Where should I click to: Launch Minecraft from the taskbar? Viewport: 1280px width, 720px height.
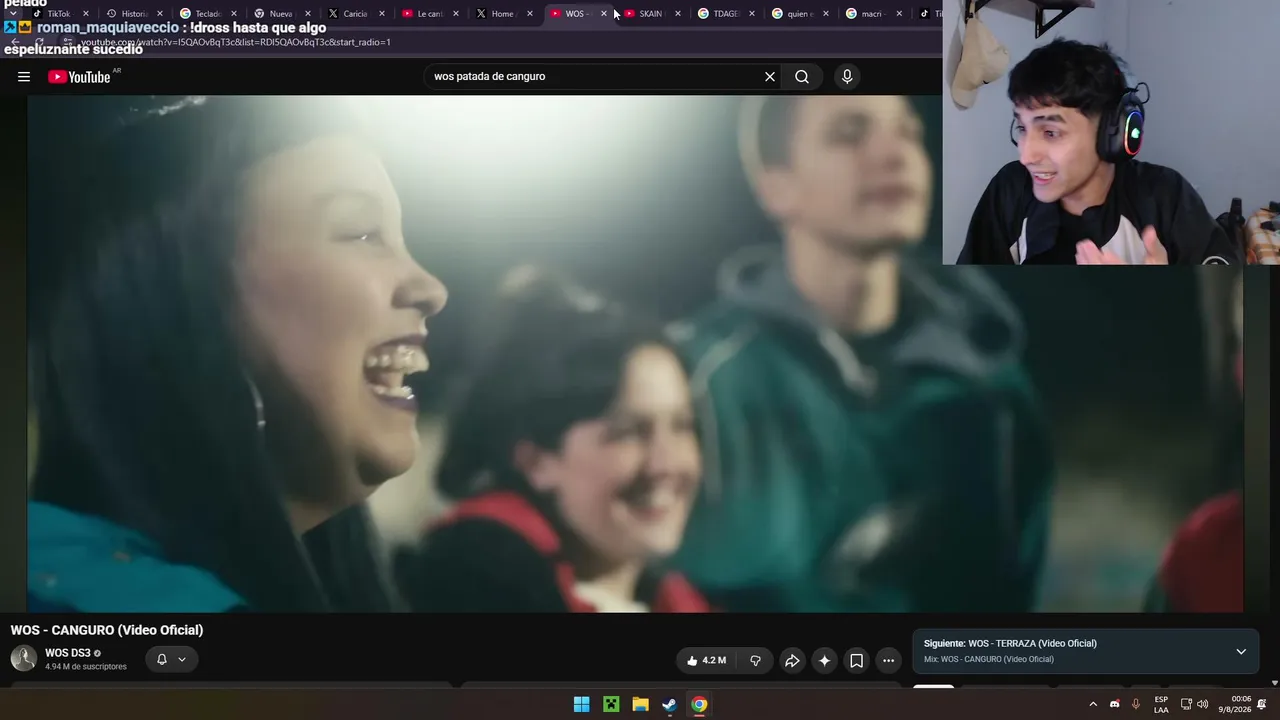(611, 704)
